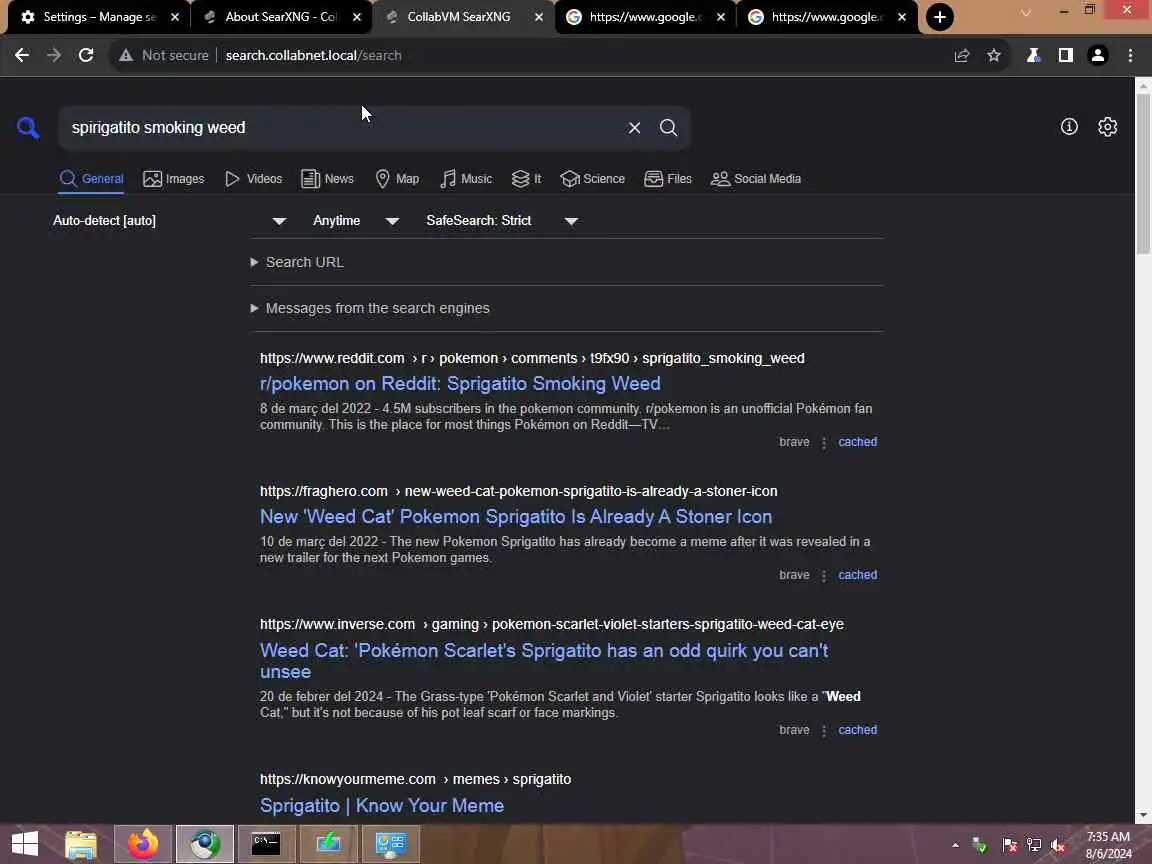The image size is (1152, 864).
Task: Switch to the Social Media category
Action: pyautogui.click(x=756, y=179)
